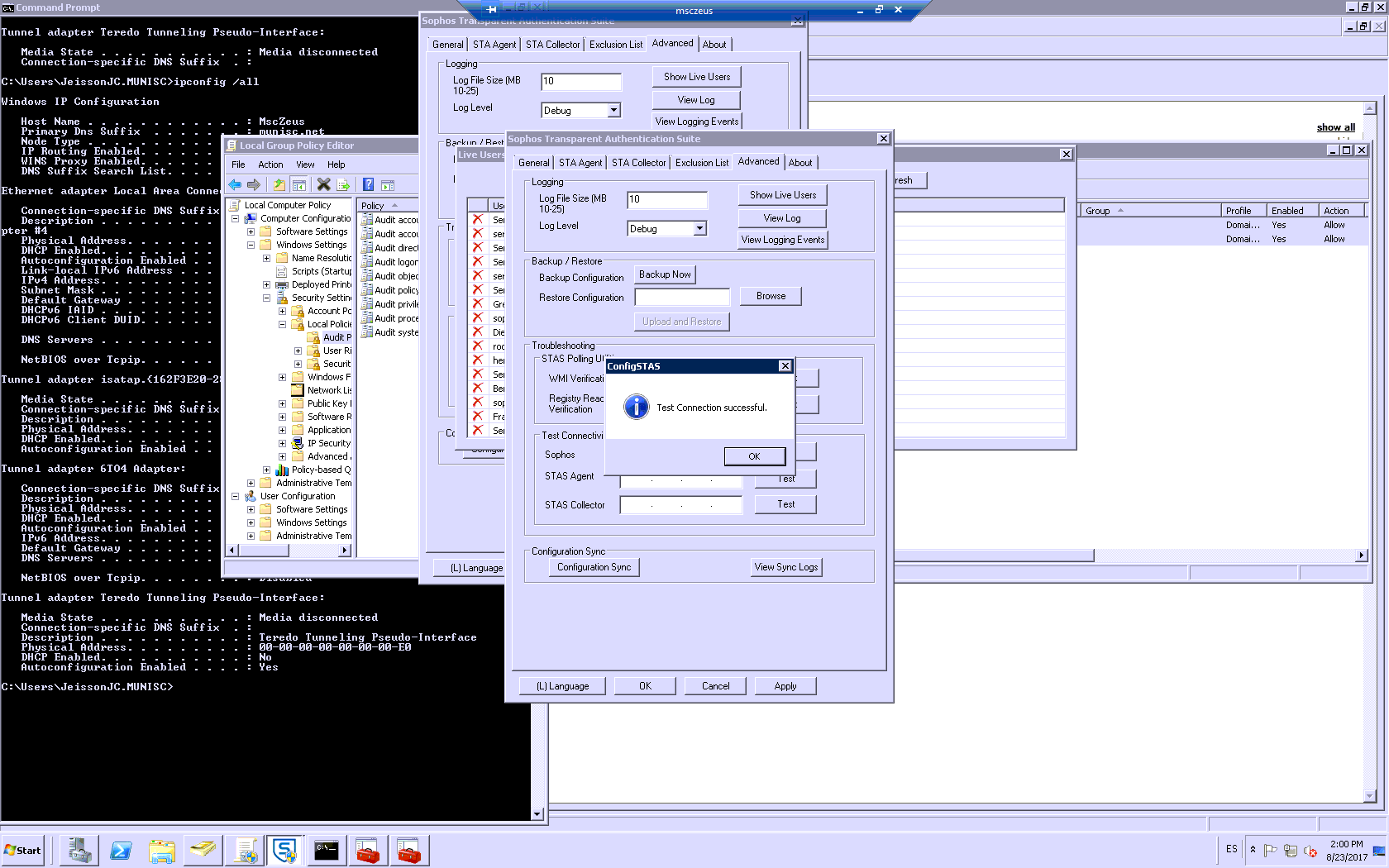This screenshot has height=868, width=1389.
Task: Expand the Name Resolution Policy node
Action: [266, 258]
